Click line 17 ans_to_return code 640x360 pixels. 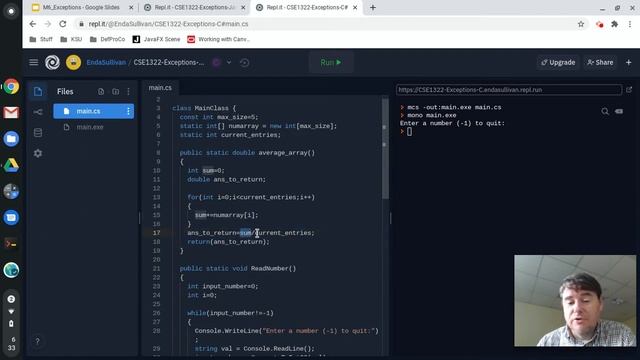[x=251, y=233]
